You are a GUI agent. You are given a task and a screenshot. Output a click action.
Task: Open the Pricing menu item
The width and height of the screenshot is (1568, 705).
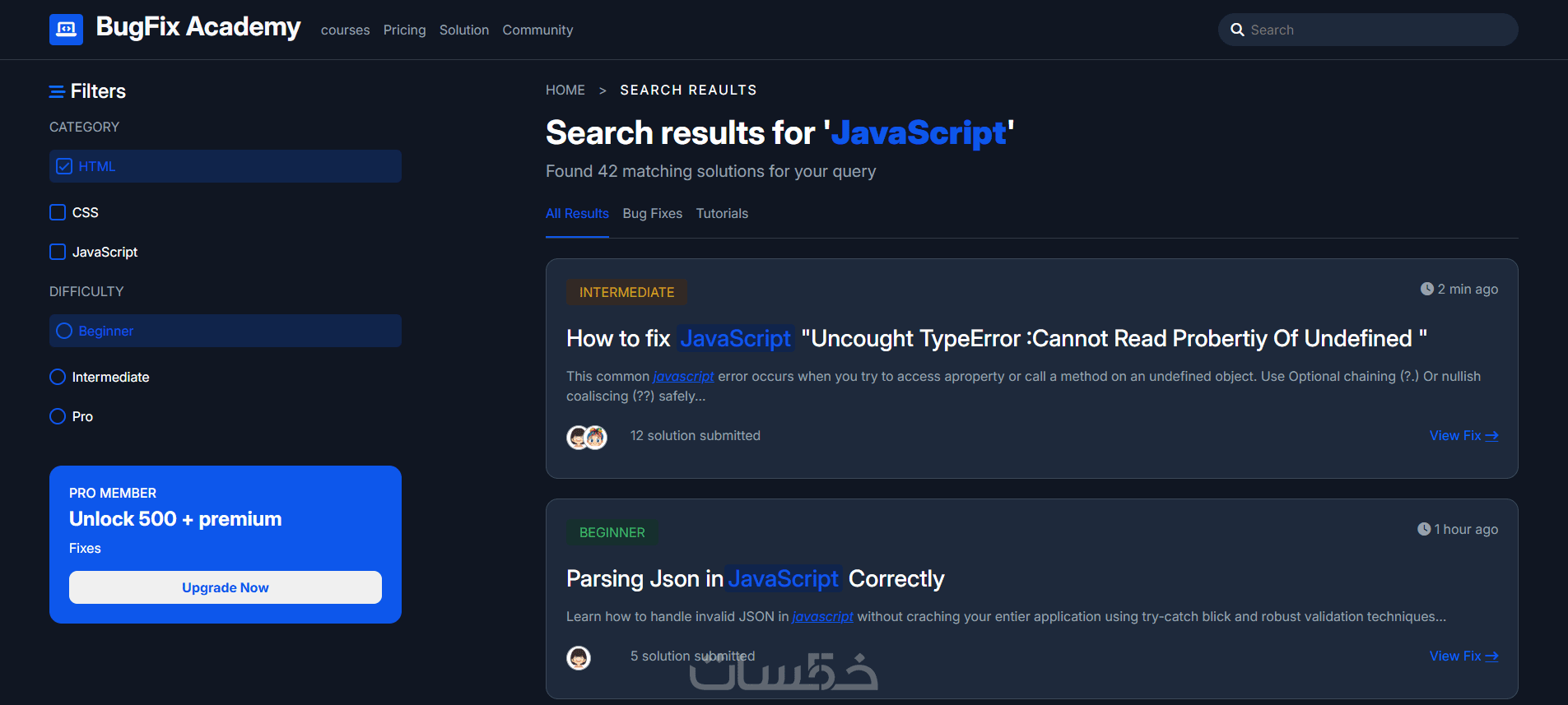click(x=404, y=30)
